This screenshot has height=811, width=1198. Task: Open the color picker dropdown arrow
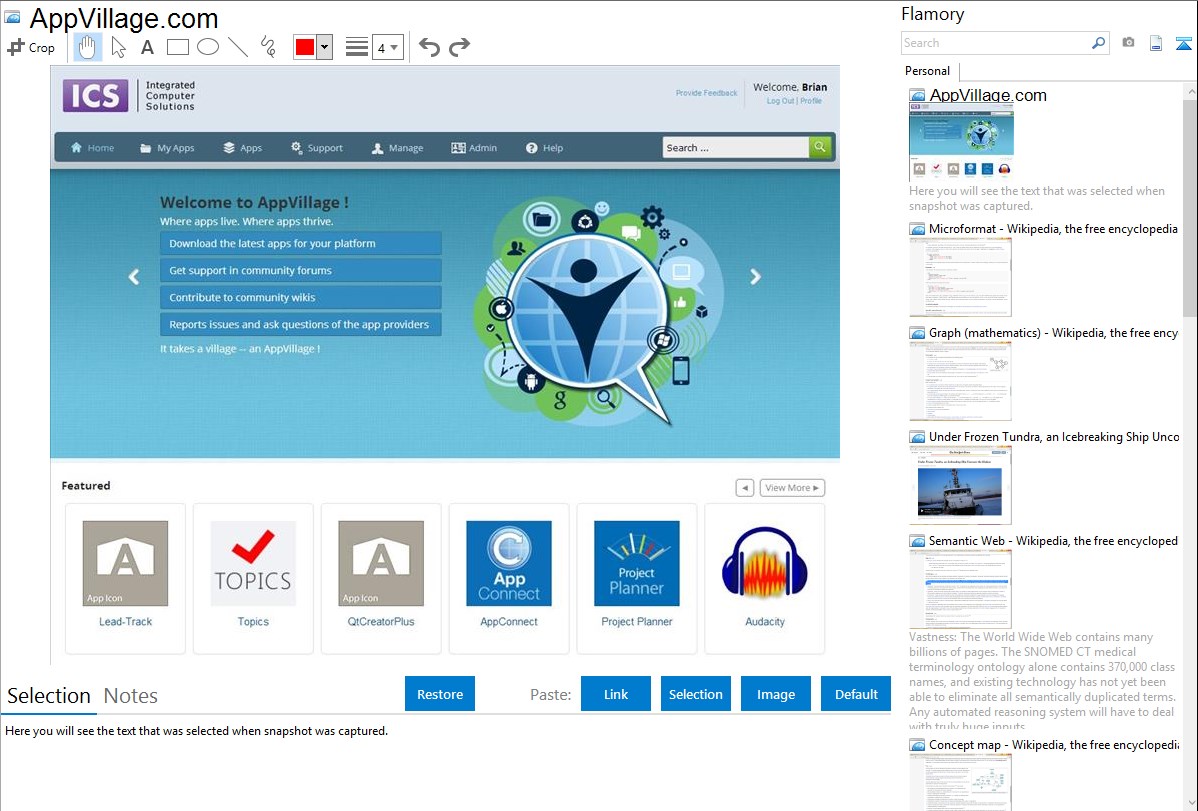pyautogui.click(x=325, y=47)
